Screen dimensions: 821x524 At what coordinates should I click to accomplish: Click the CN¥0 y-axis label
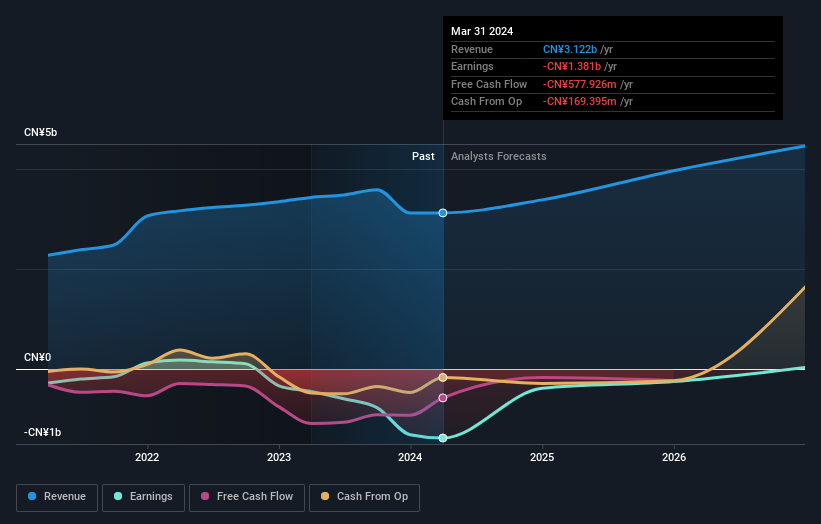click(x=38, y=358)
